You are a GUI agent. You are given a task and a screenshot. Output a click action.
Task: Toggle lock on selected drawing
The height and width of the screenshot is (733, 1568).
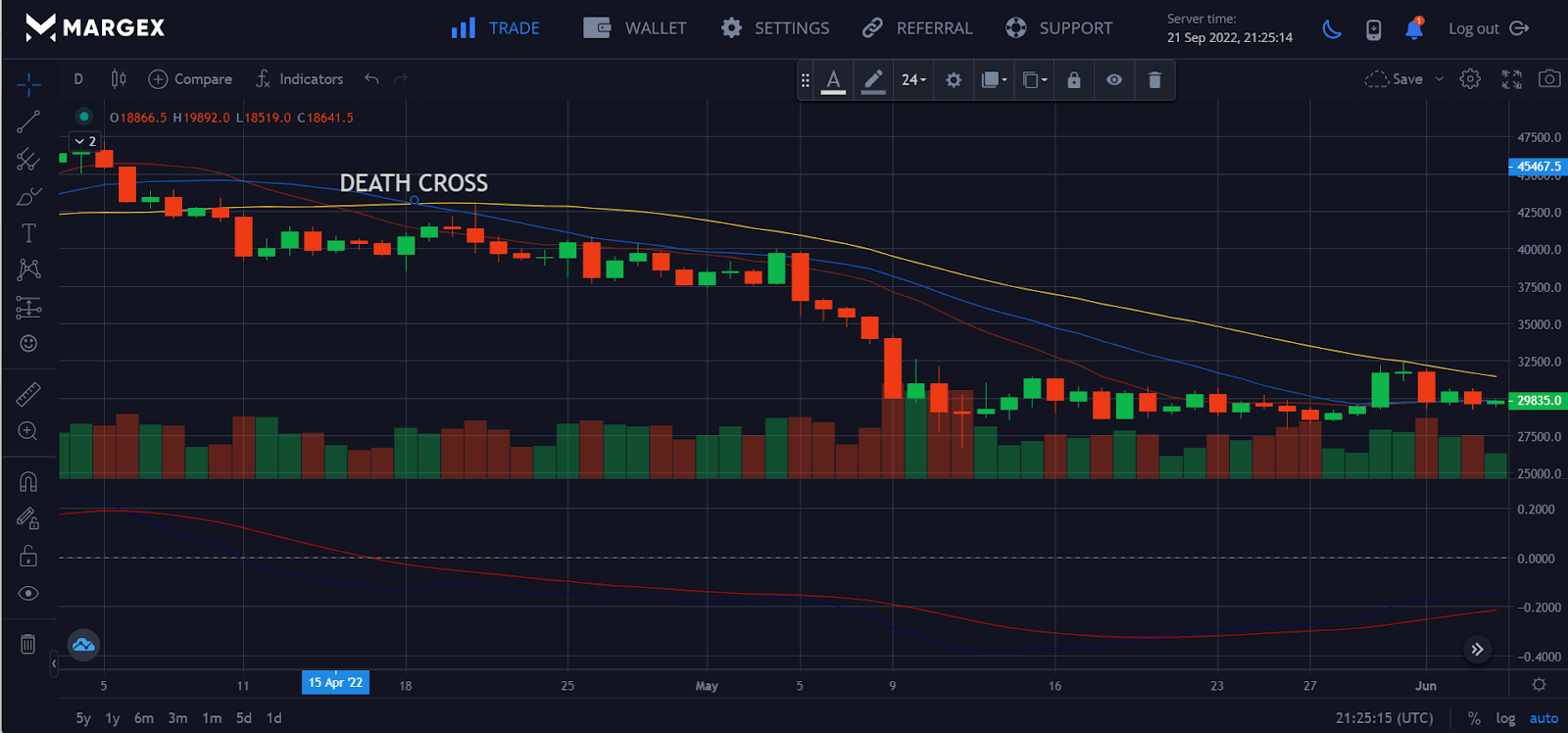tap(1074, 80)
